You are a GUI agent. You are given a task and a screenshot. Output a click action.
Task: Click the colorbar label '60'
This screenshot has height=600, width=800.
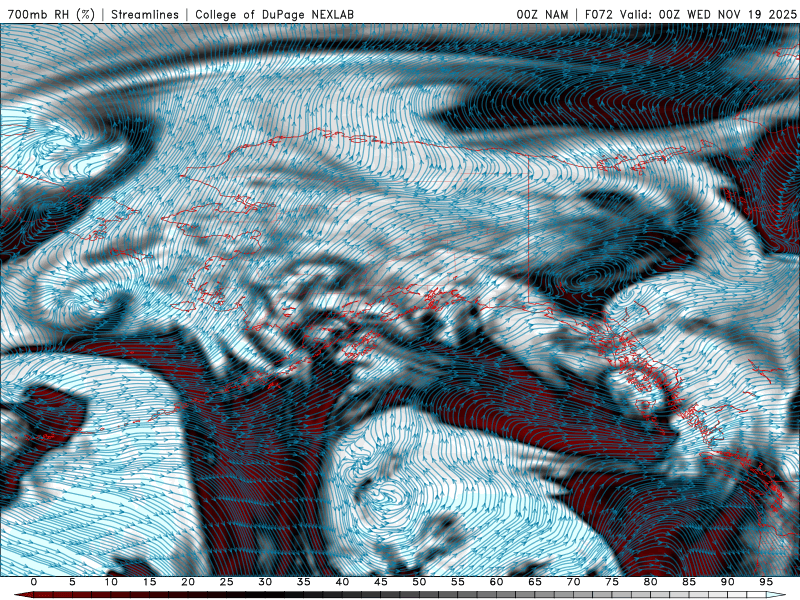coord(496,582)
